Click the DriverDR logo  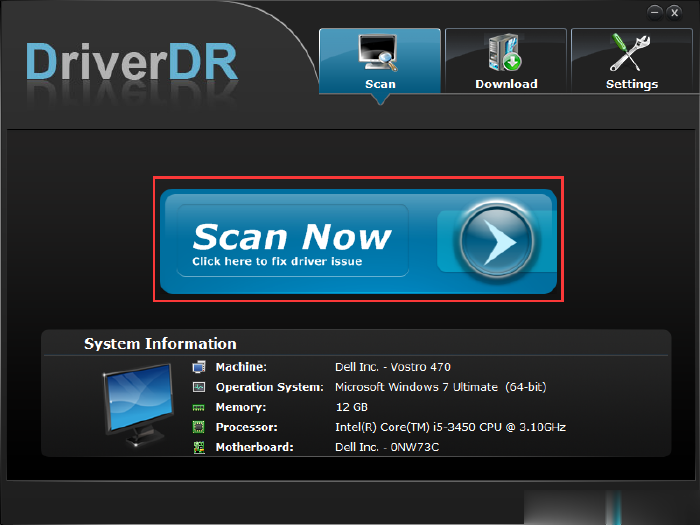pos(132,62)
